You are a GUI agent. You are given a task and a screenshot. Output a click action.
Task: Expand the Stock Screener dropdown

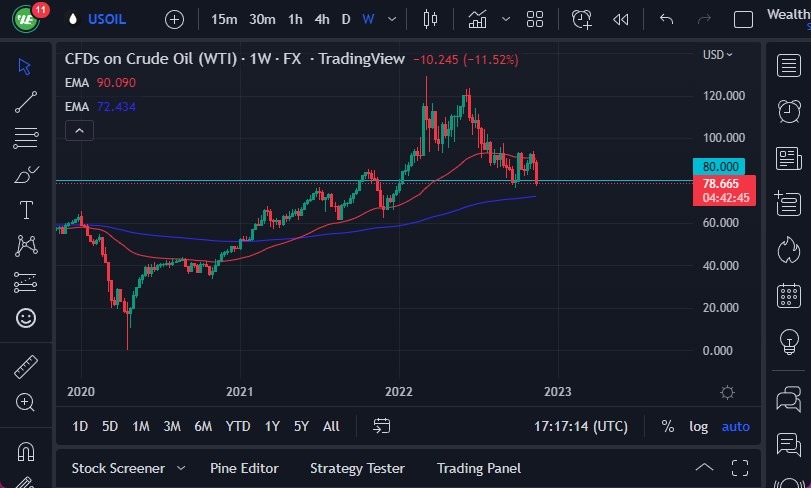[181, 468]
